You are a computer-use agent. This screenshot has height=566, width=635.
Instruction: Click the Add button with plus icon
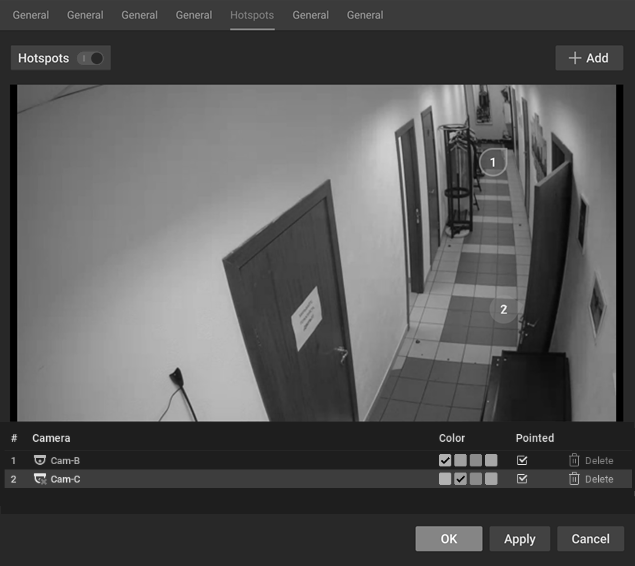coord(588,58)
